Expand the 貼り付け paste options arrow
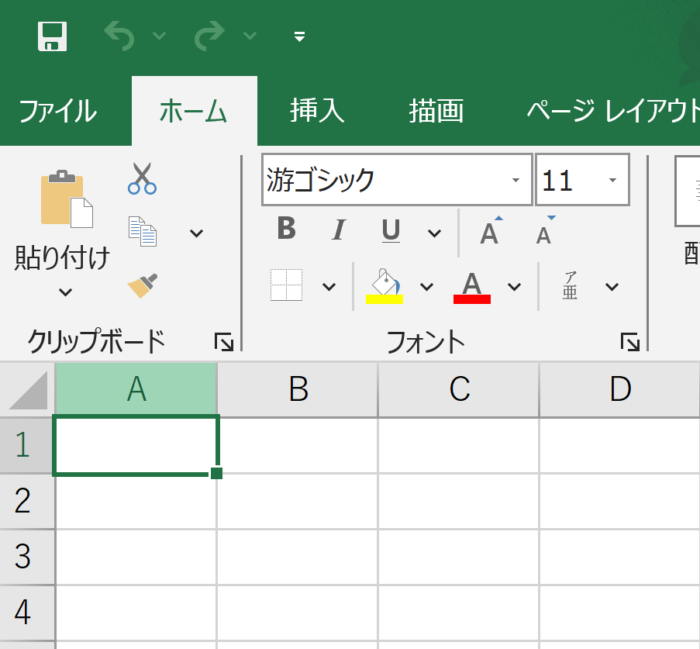Screen dimensions: 700x649 (x=65, y=292)
